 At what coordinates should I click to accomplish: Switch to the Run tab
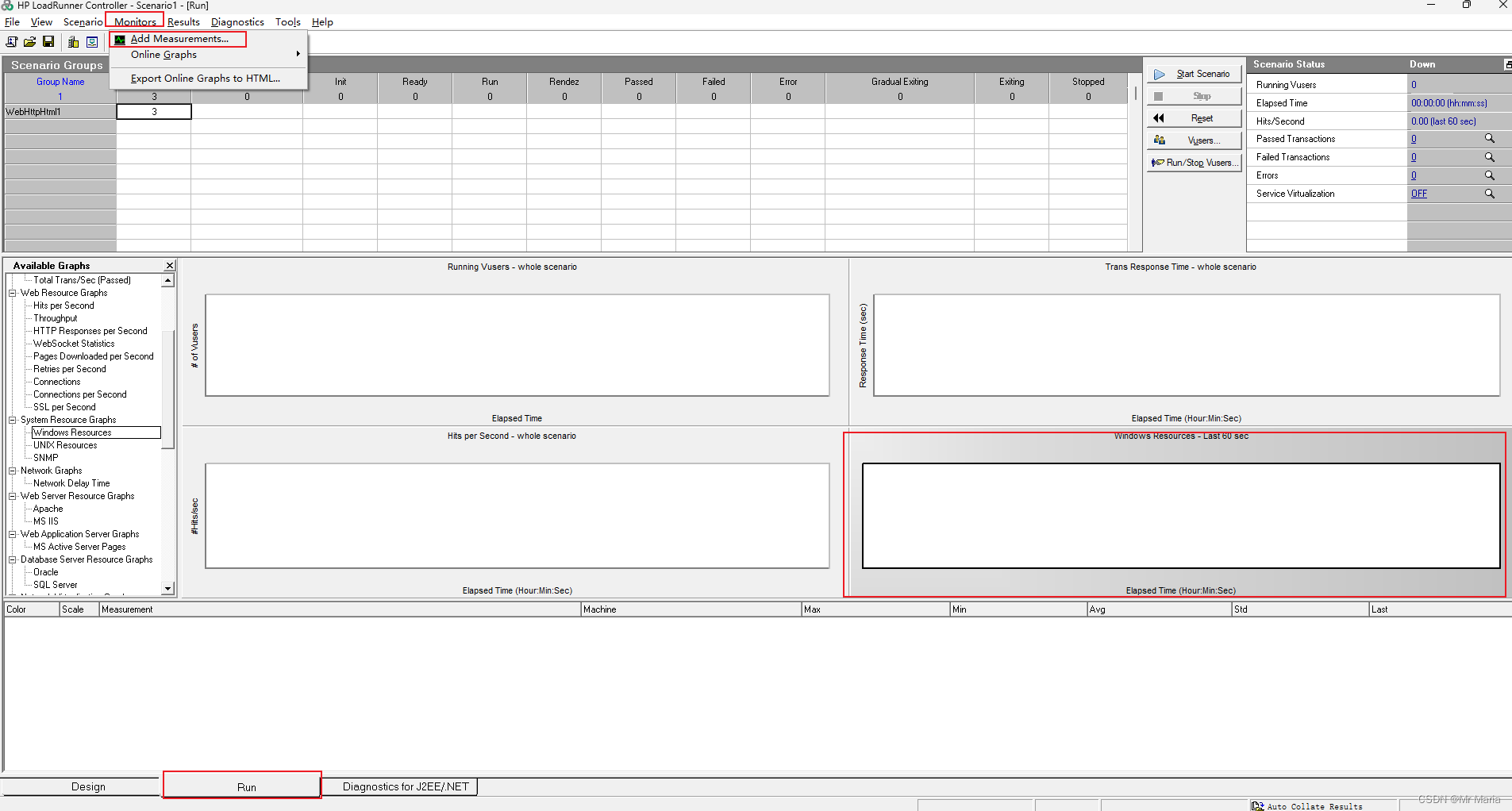tap(246, 787)
